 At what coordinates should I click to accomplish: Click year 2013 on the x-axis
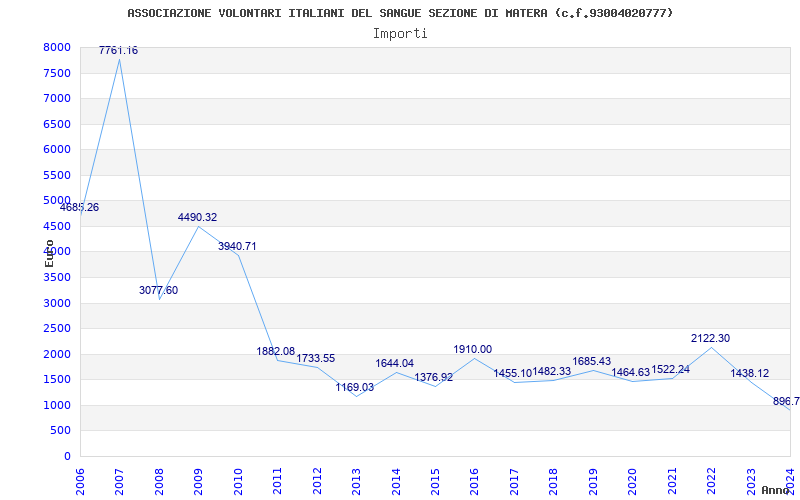357,479
